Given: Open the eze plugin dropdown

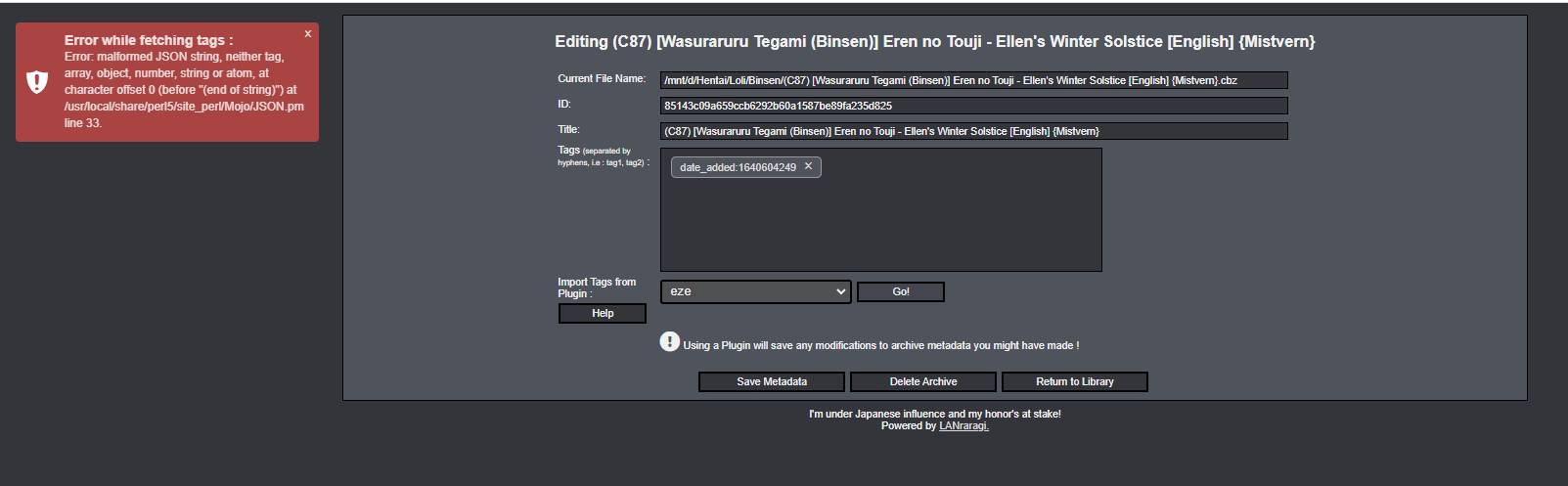Looking at the screenshot, I should [x=756, y=291].
